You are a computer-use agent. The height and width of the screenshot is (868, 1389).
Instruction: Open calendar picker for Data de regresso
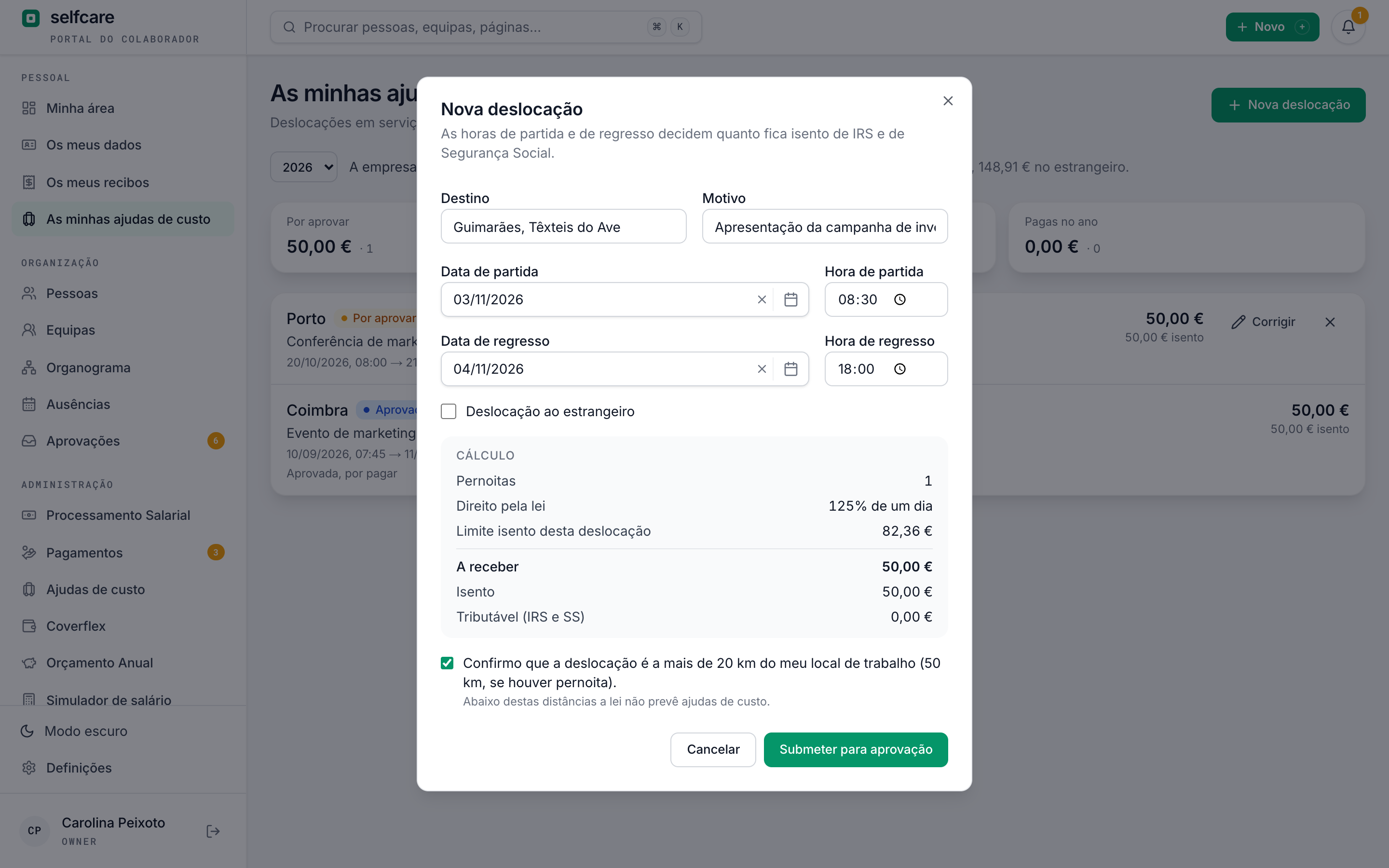coord(791,369)
